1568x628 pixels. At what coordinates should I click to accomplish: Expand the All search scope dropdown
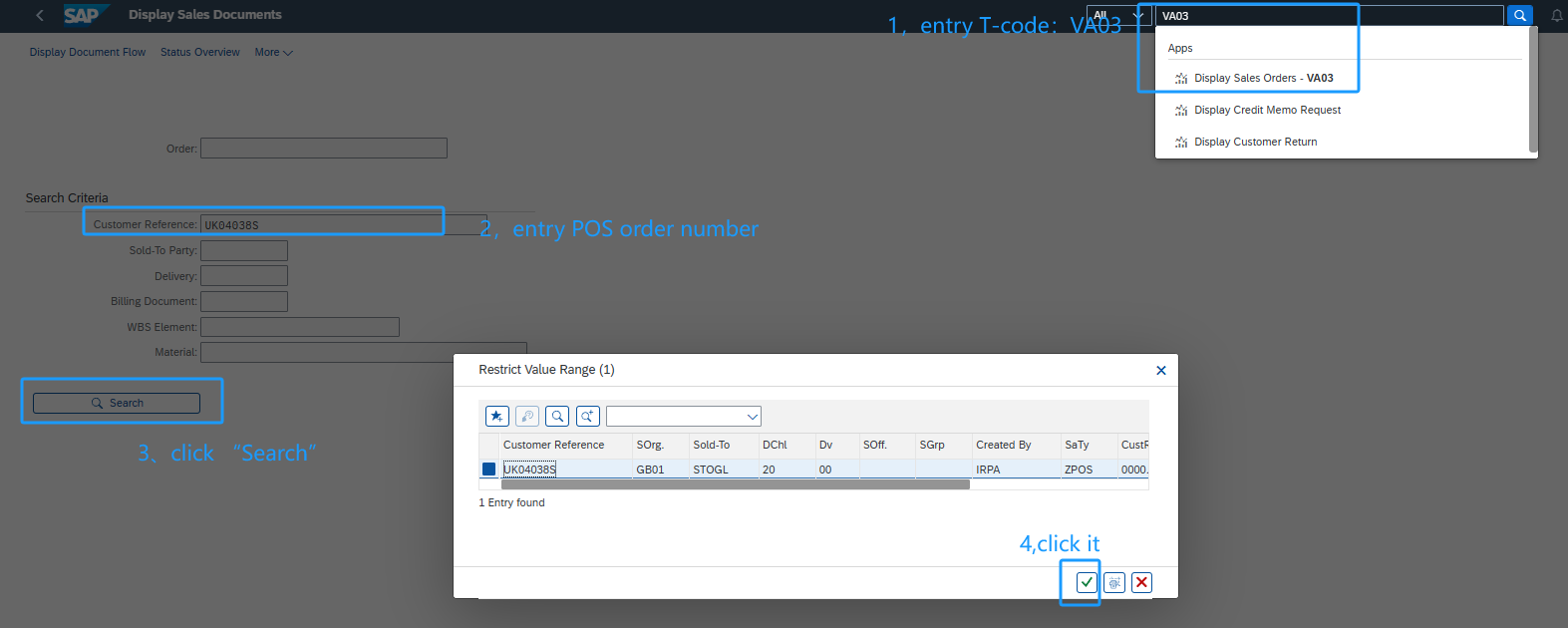[x=1118, y=16]
